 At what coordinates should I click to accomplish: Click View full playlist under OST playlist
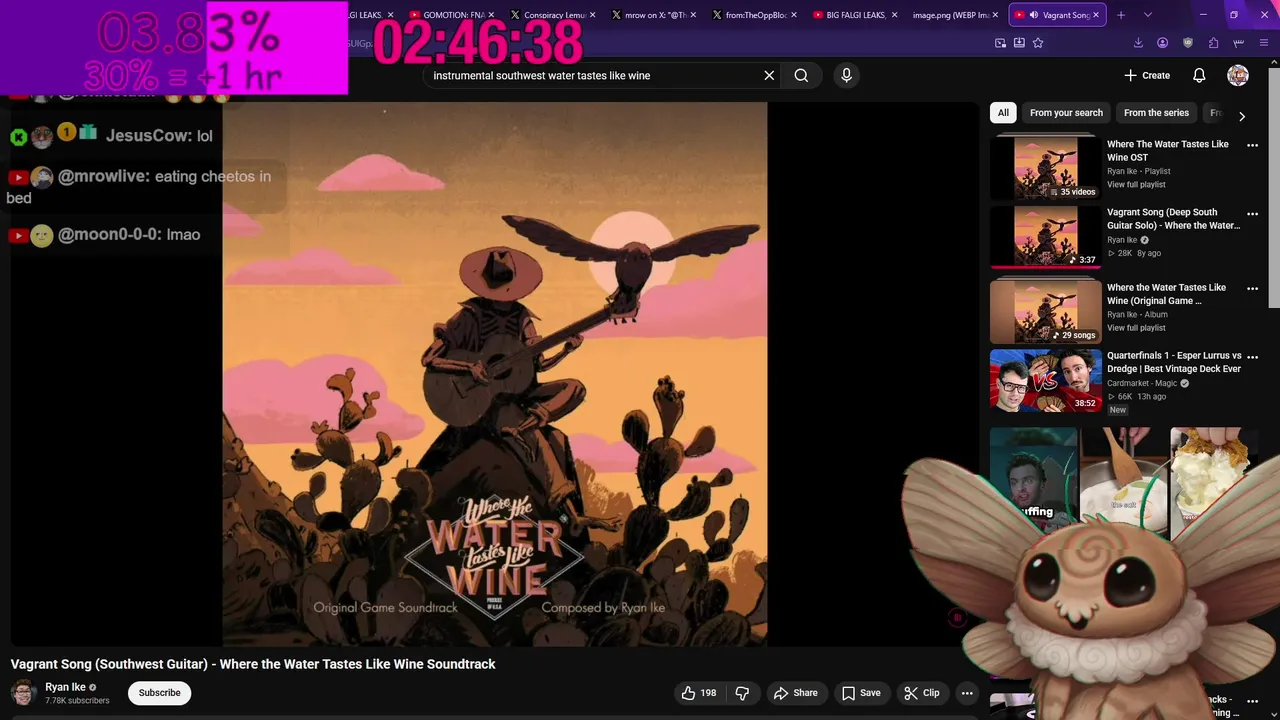1136,185
